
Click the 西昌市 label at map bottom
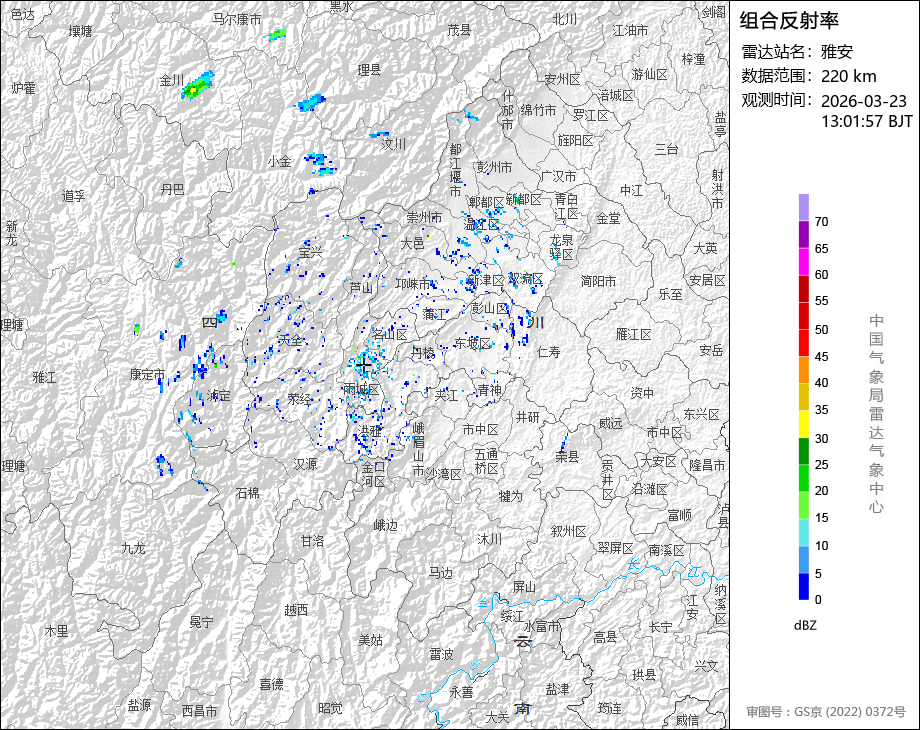coord(200,711)
